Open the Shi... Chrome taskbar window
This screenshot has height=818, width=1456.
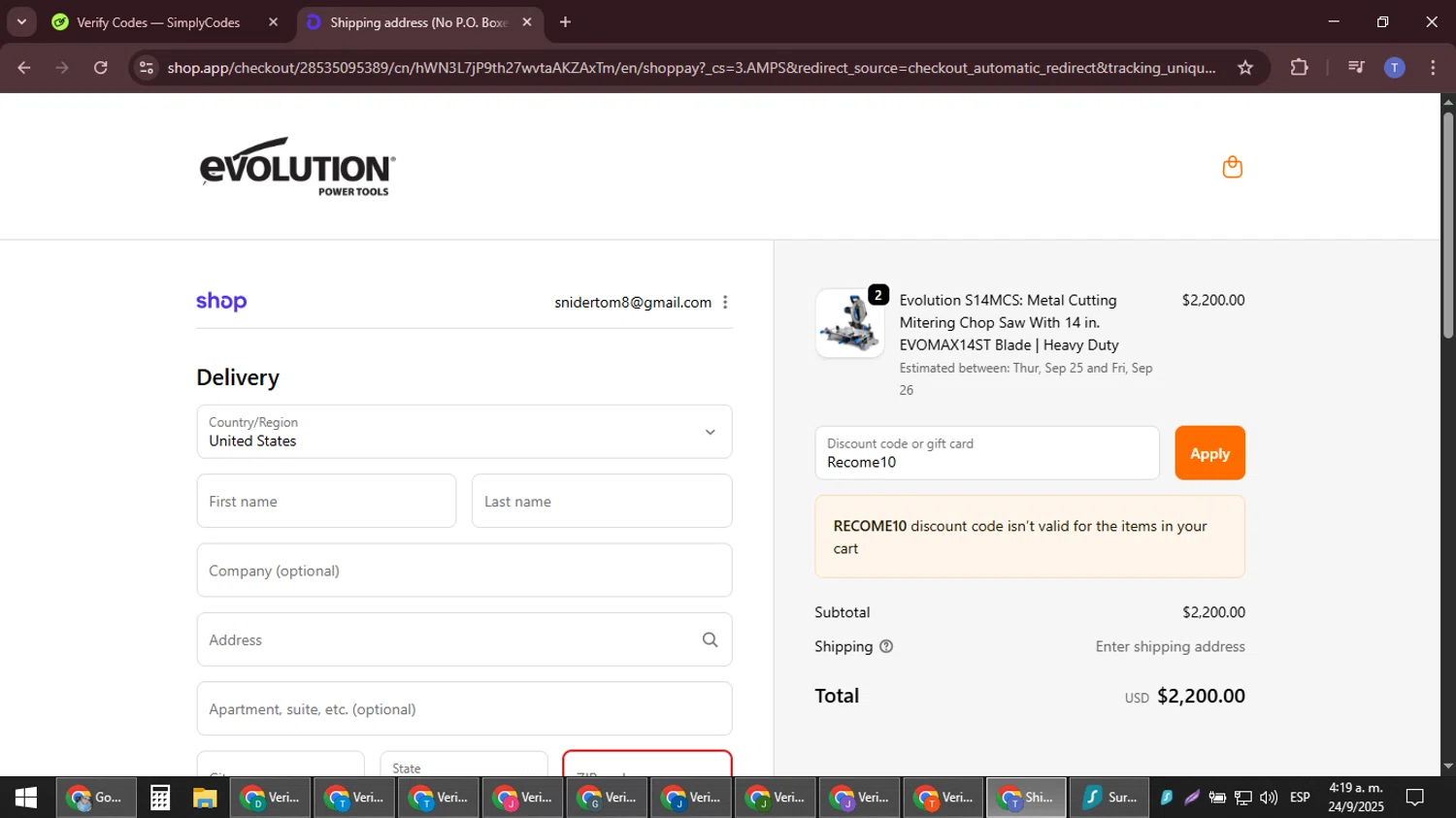tap(1027, 798)
